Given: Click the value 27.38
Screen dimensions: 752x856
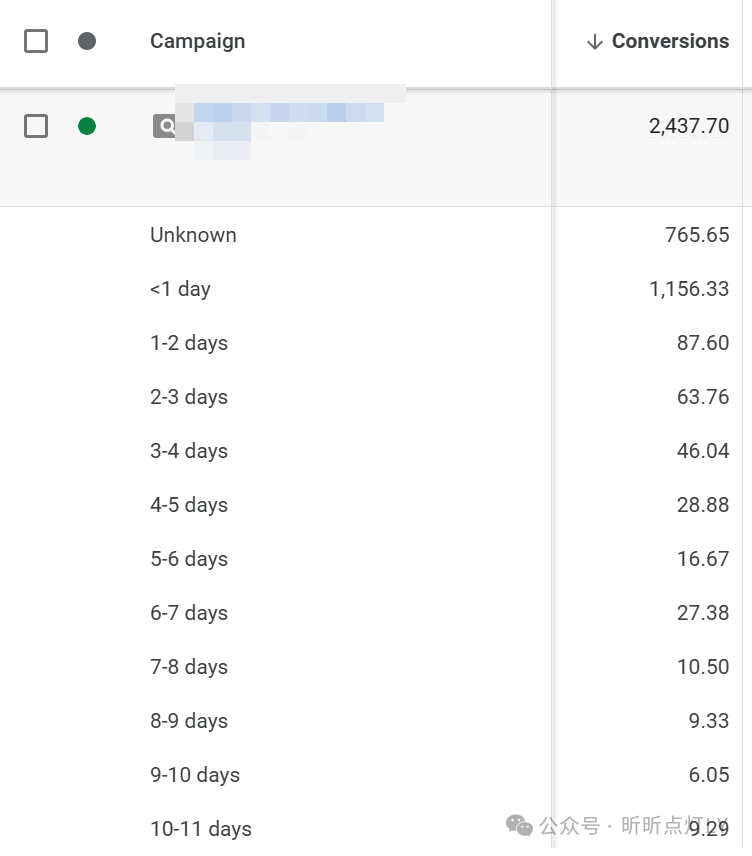Looking at the screenshot, I should pyautogui.click(x=703, y=613).
